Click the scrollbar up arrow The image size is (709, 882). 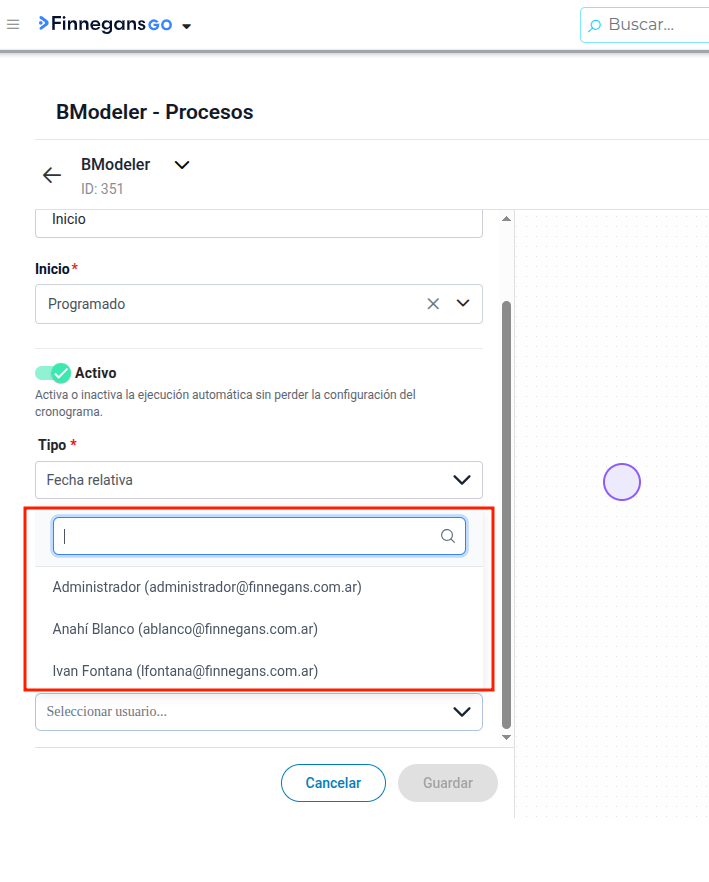(x=506, y=218)
